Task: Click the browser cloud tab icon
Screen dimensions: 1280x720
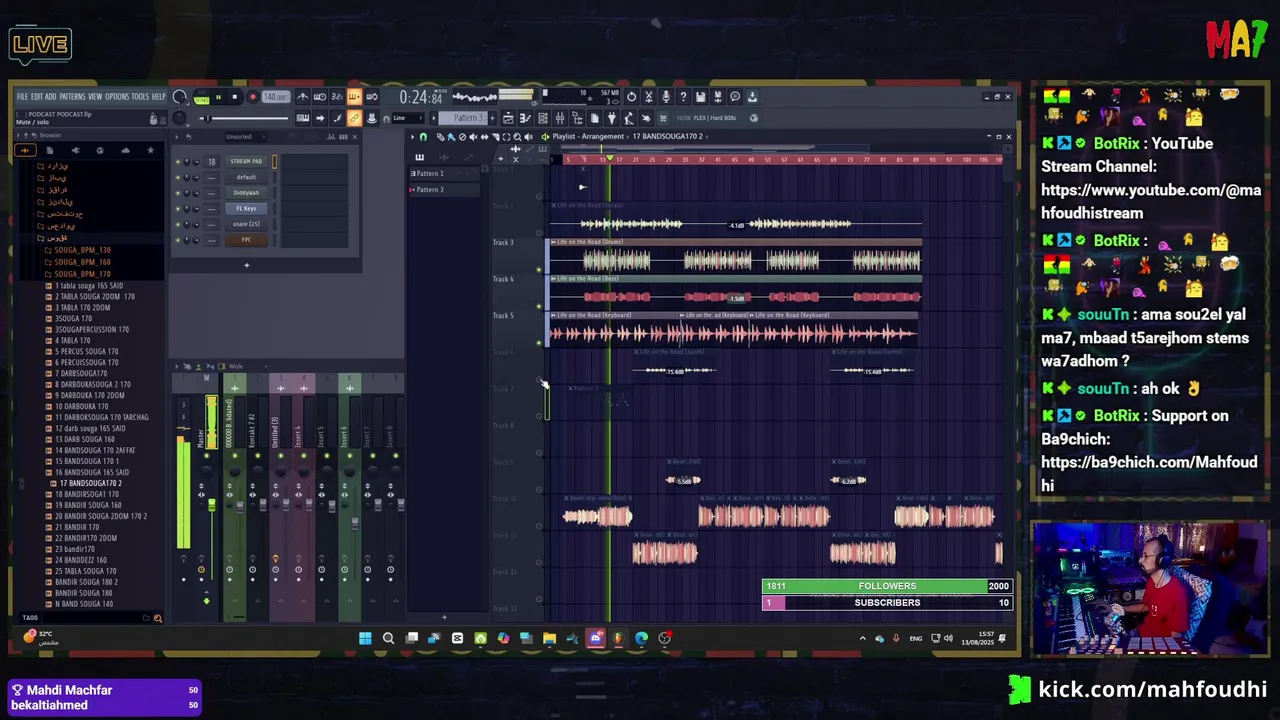Action: tap(125, 151)
